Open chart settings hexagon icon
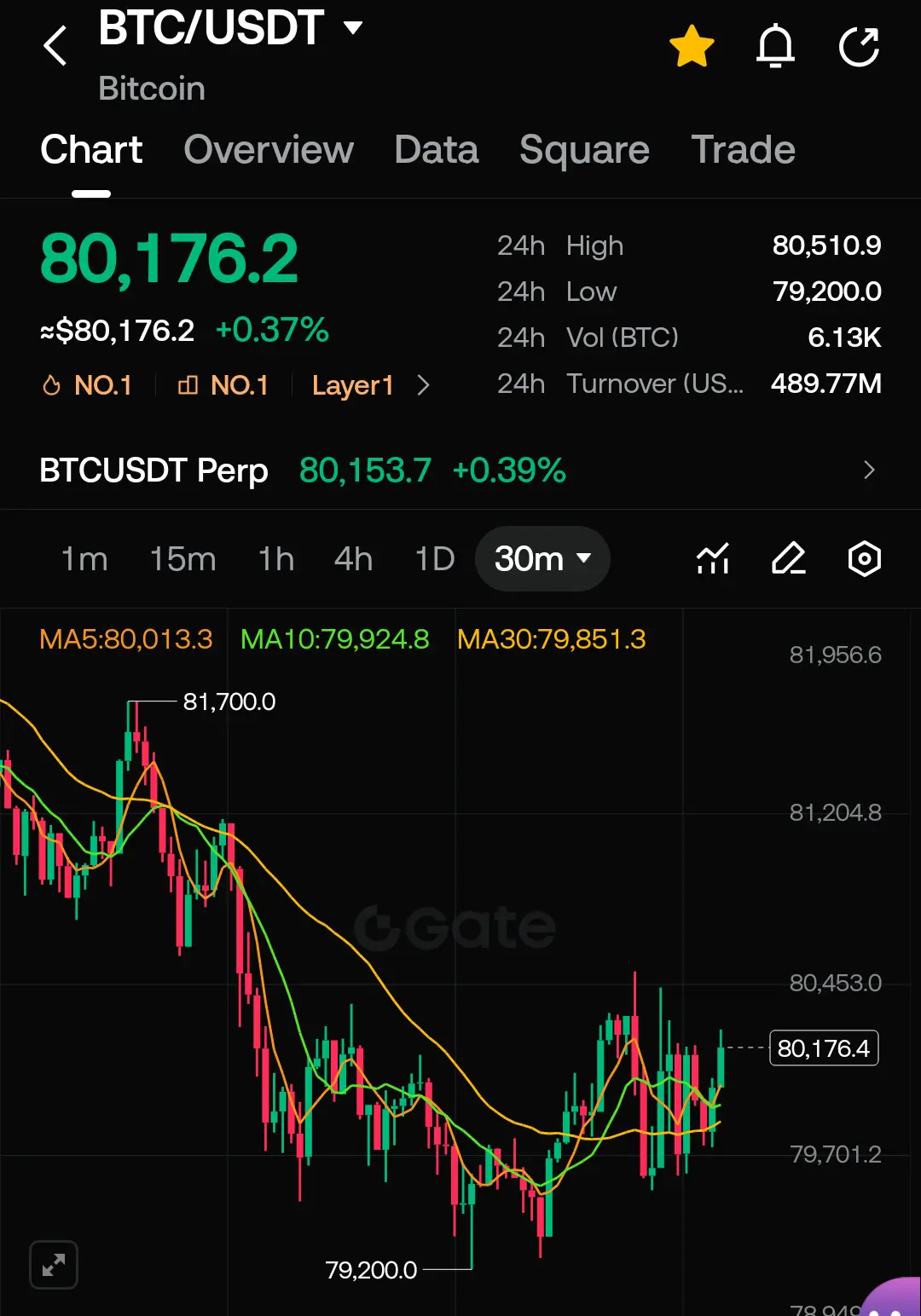The width and height of the screenshot is (921, 1316). [864, 559]
